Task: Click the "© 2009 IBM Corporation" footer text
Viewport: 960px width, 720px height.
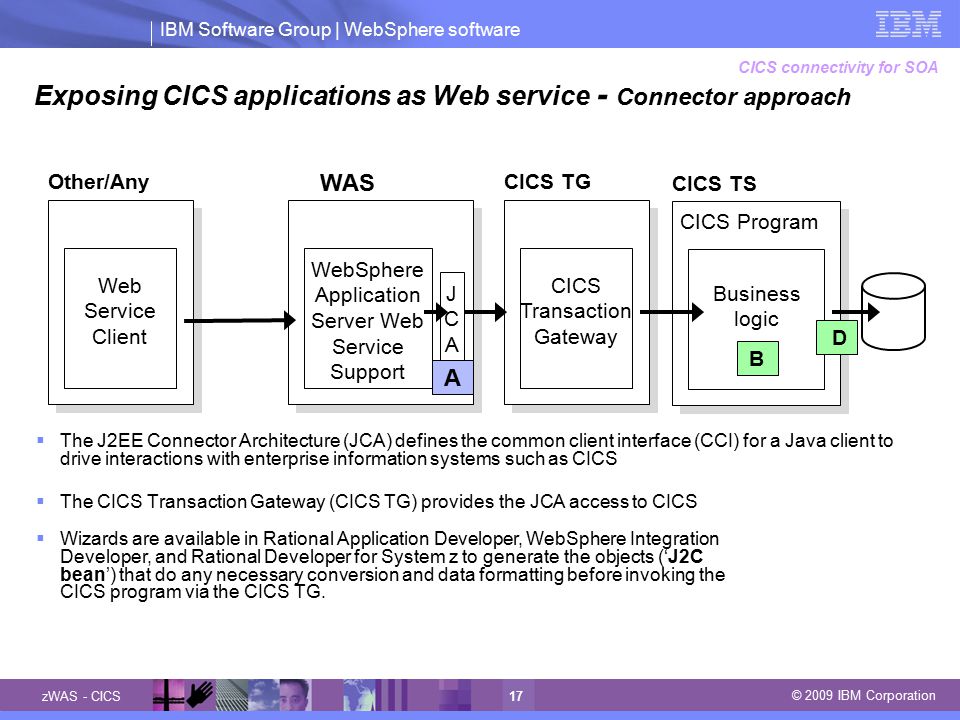Action: (x=863, y=696)
